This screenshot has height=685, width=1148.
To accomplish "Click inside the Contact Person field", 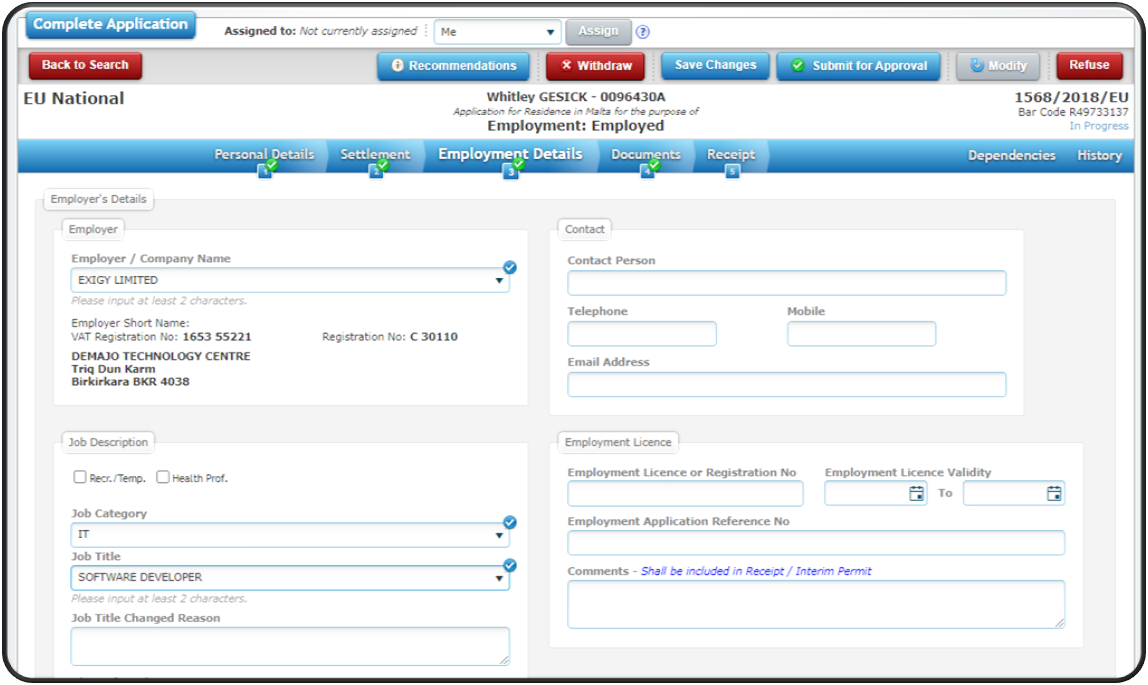I will [786, 283].
